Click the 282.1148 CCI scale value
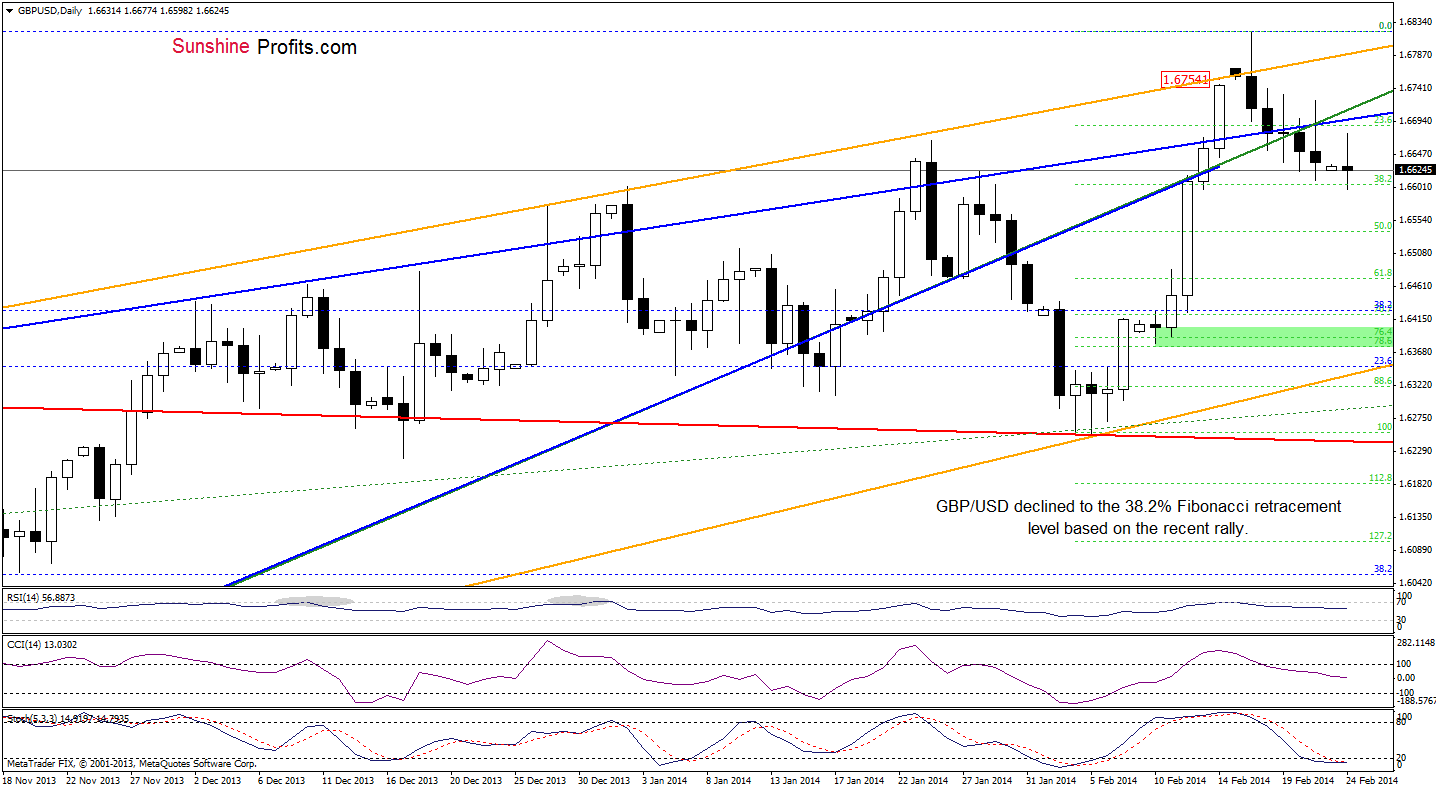The image size is (1436, 789). point(1416,643)
